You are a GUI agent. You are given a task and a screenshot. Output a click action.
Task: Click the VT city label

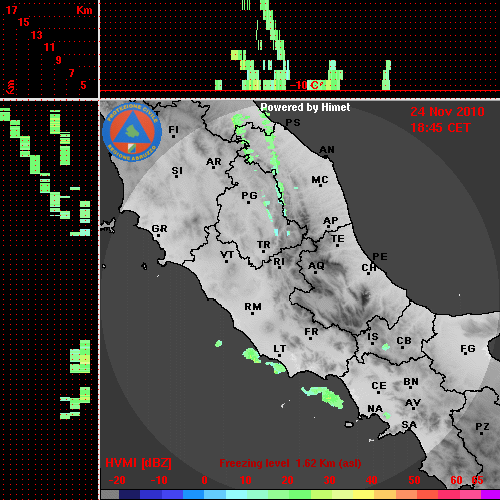click(x=227, y=255)
